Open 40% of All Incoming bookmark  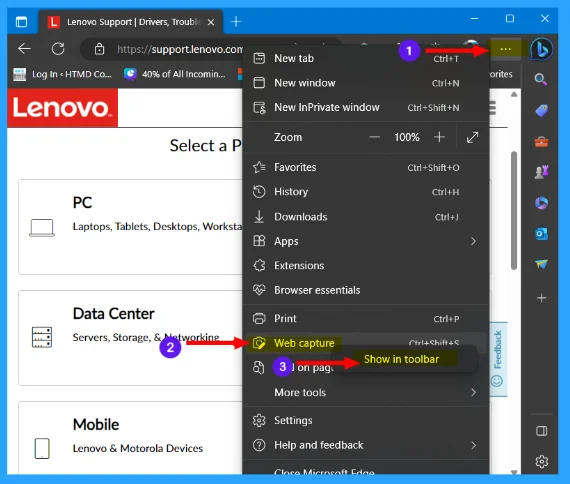click(x=175, y=74)
